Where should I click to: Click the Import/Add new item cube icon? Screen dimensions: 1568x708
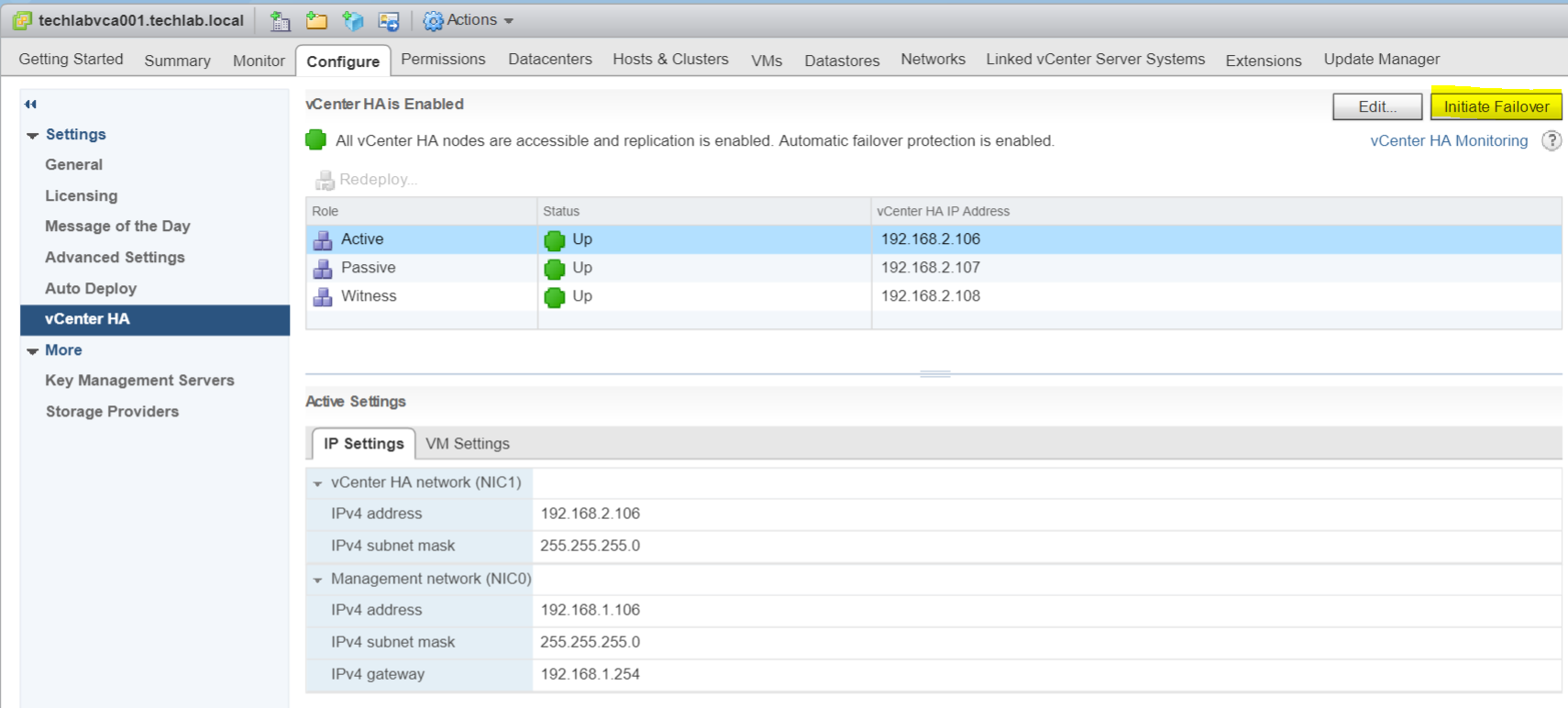[x=353, y=20]
